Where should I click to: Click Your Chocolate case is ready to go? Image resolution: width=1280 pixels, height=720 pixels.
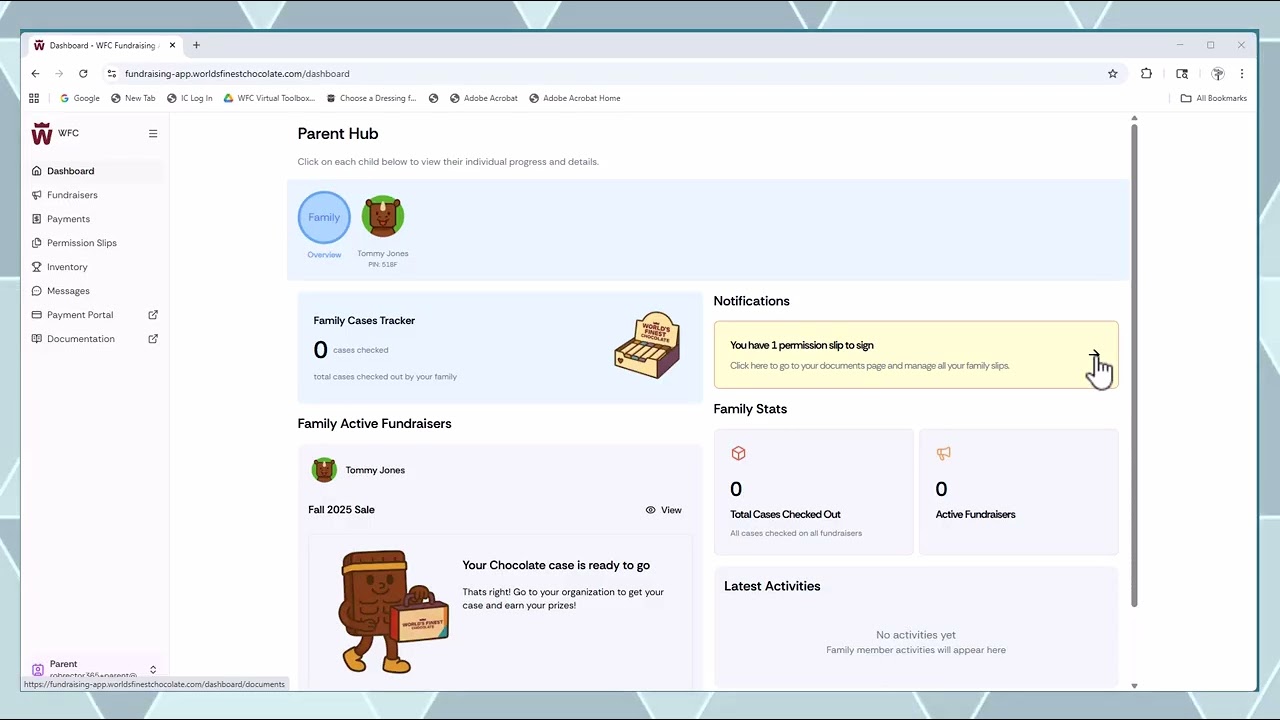556,566
